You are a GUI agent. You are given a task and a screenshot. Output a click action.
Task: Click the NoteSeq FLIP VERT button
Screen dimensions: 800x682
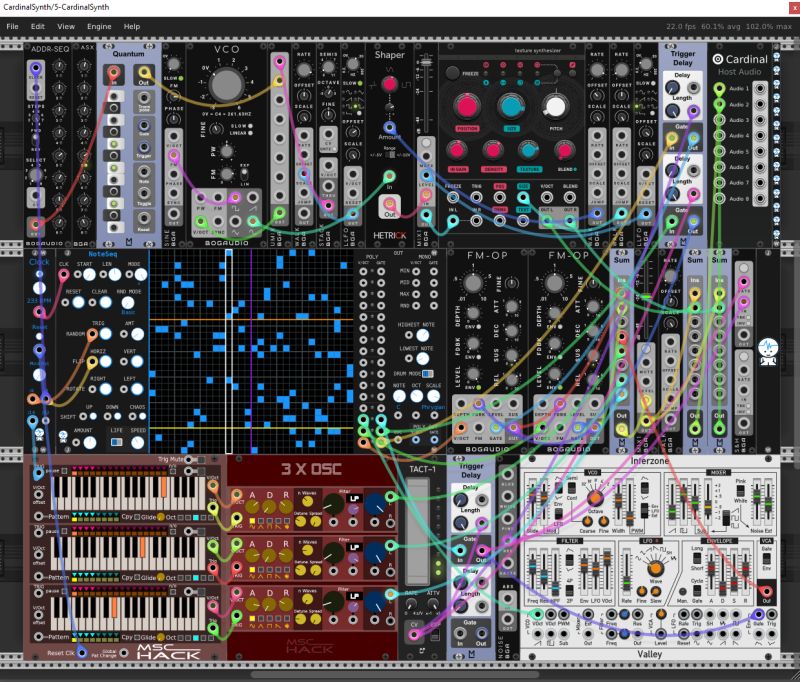[137, 362]
